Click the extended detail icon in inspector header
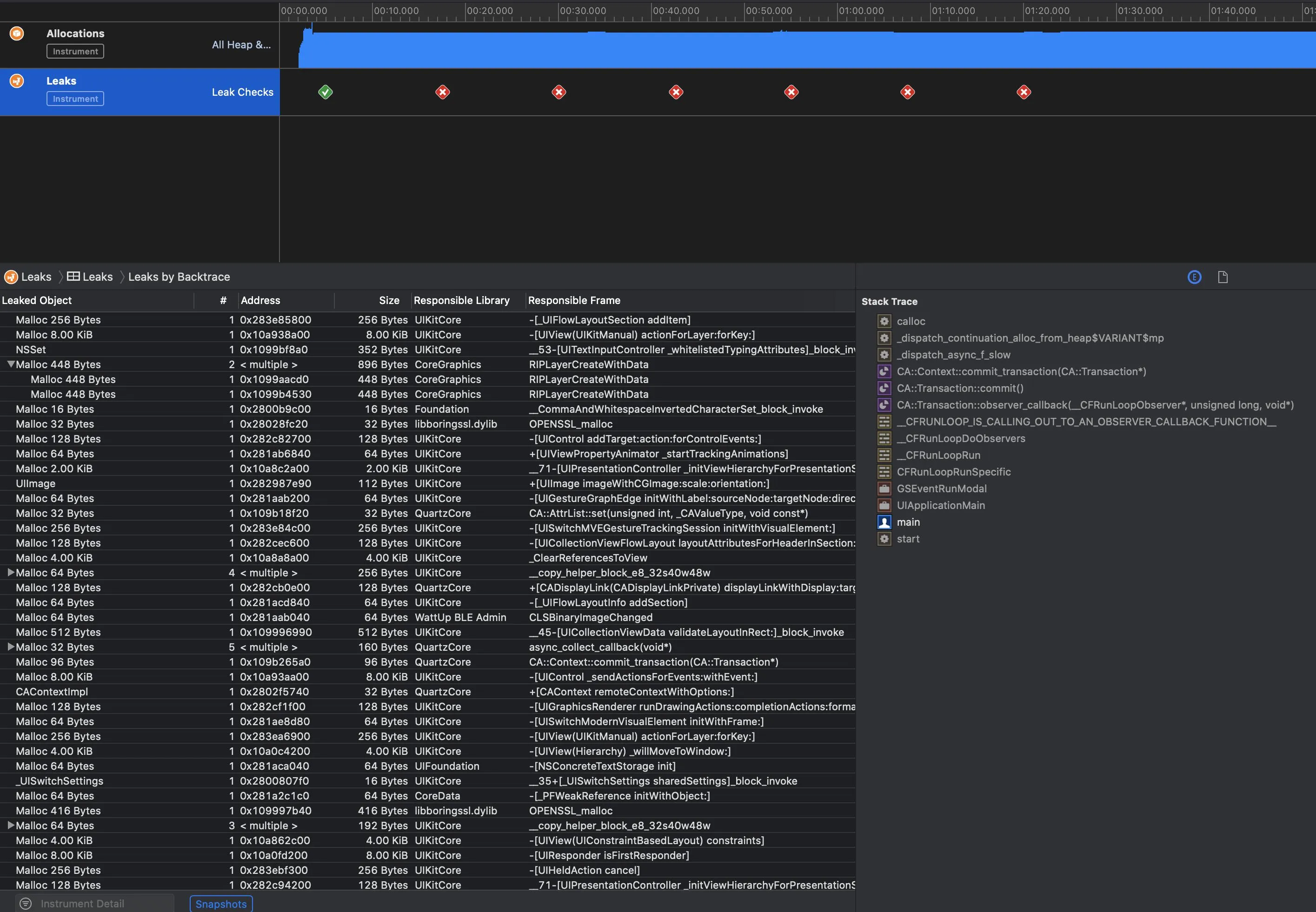 1194,277
